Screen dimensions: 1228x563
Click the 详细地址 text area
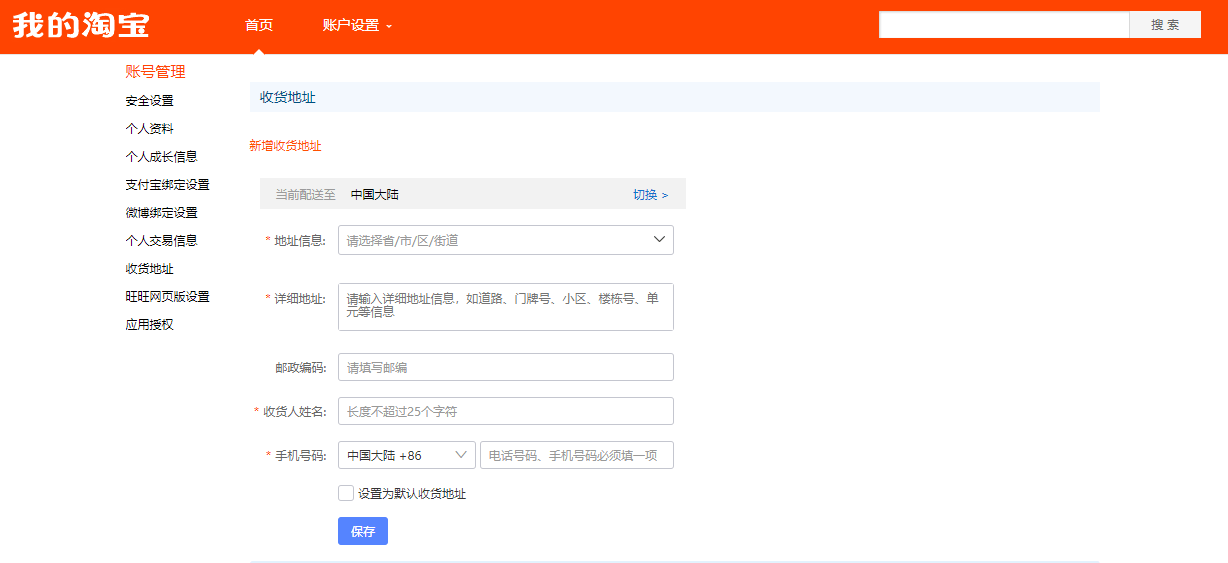pos(506,307)
